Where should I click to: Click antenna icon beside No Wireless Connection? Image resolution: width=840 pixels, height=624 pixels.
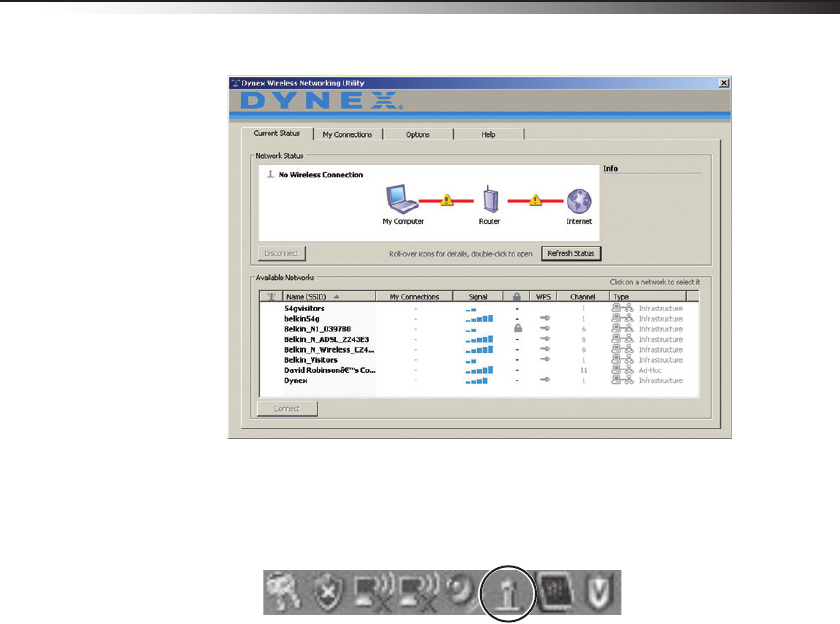click(x=271, y=174)
